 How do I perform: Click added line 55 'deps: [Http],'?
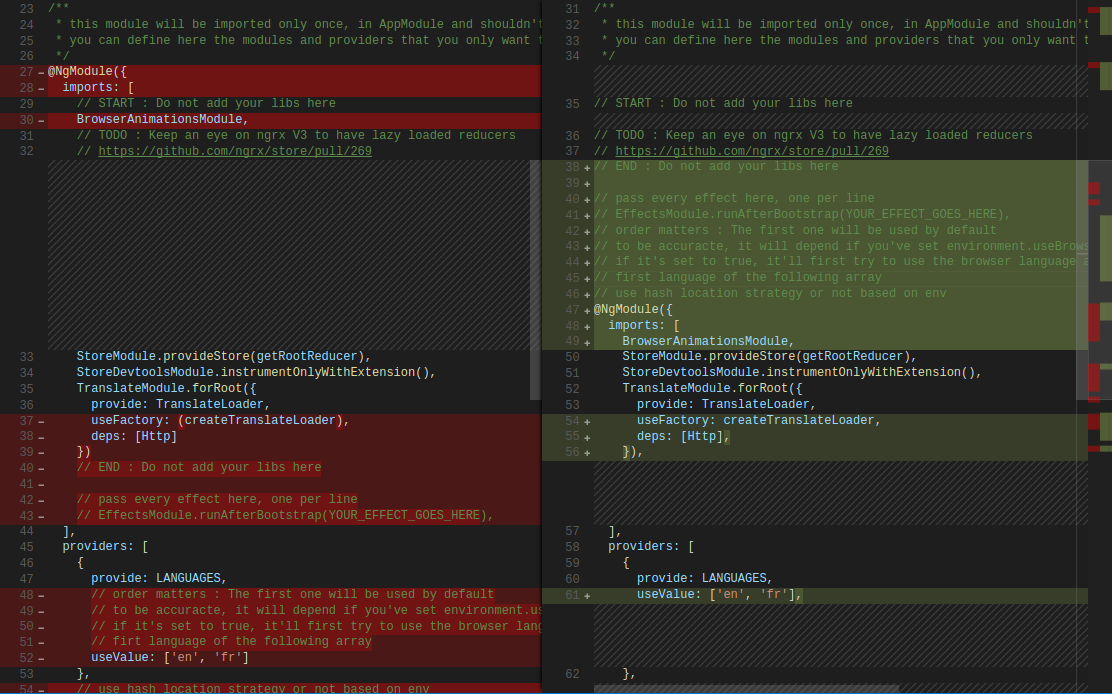pyautogui.click(x=684, y=436)
